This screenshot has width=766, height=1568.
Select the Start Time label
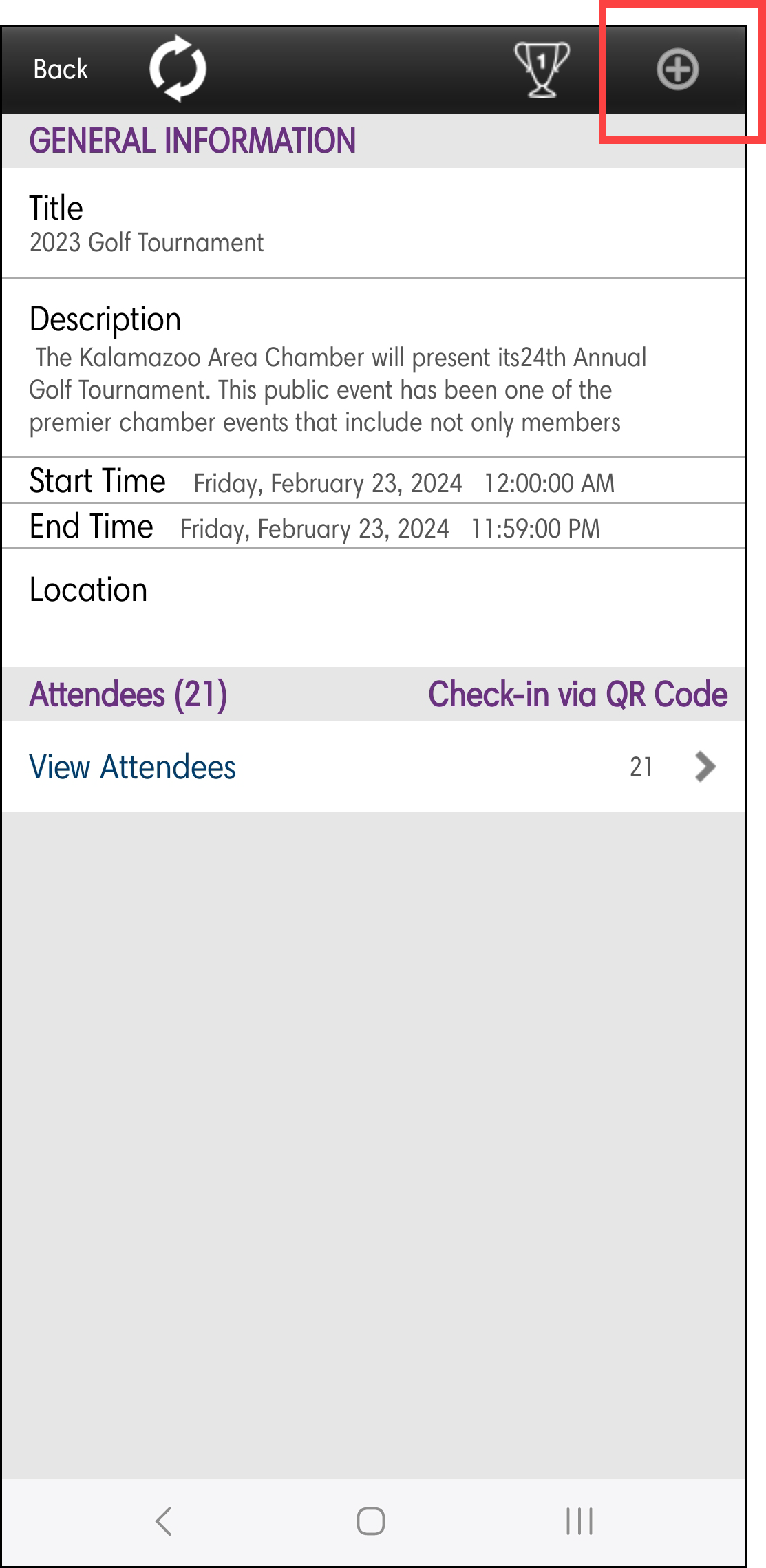pos(98,480)
